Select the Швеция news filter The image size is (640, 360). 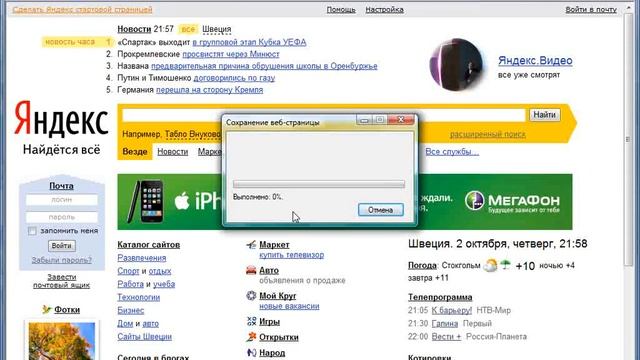pyautogui.click(x=217, y=29)
